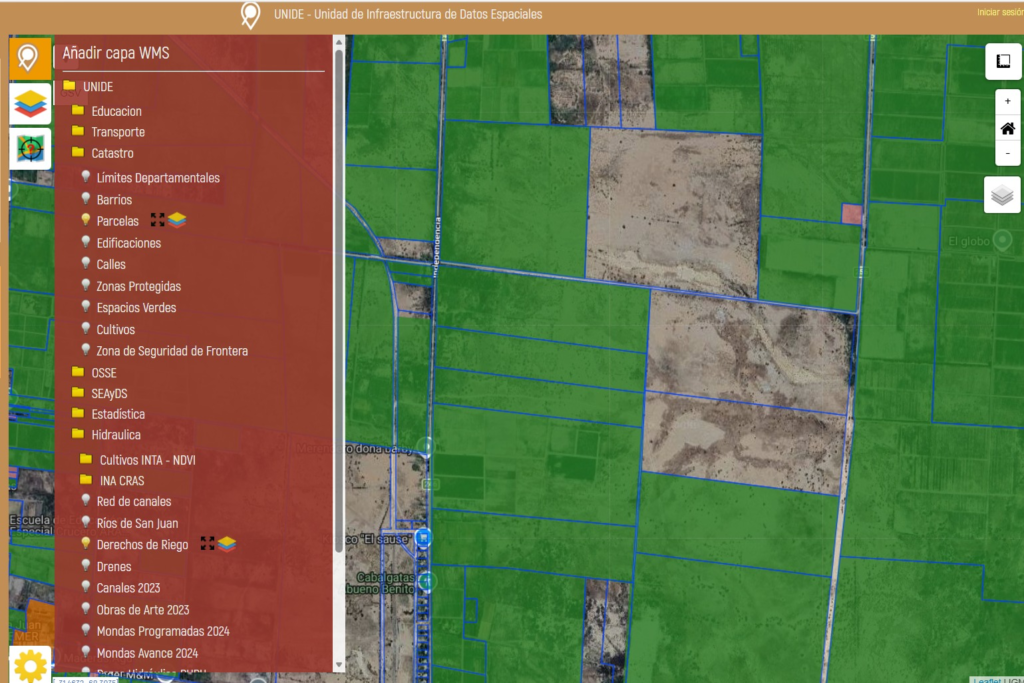Collapse the Catastro folder

78,153
